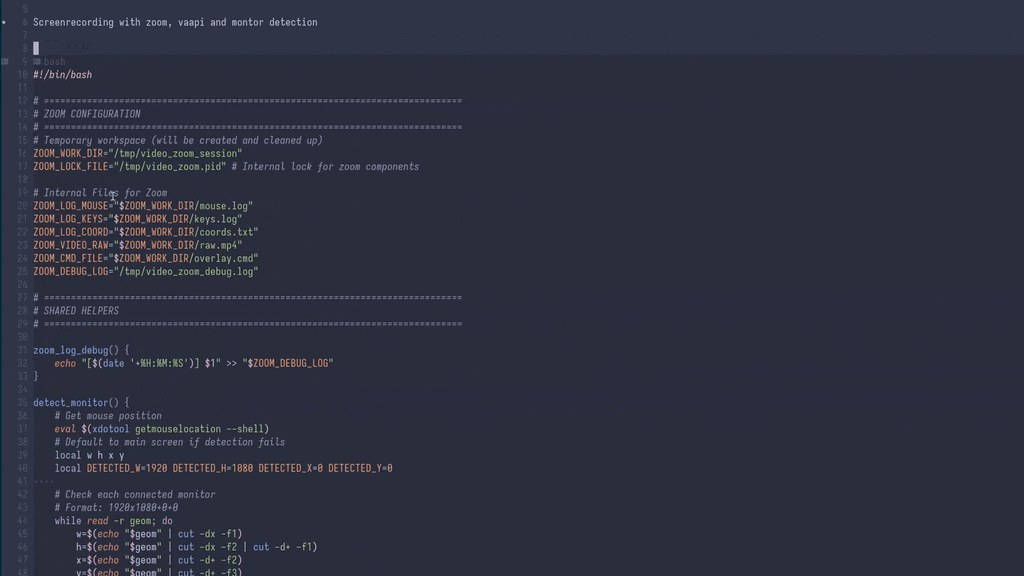
Task: Click the ZOOM_DEBUG_LOG variable definition
Action: coord(145,271)
